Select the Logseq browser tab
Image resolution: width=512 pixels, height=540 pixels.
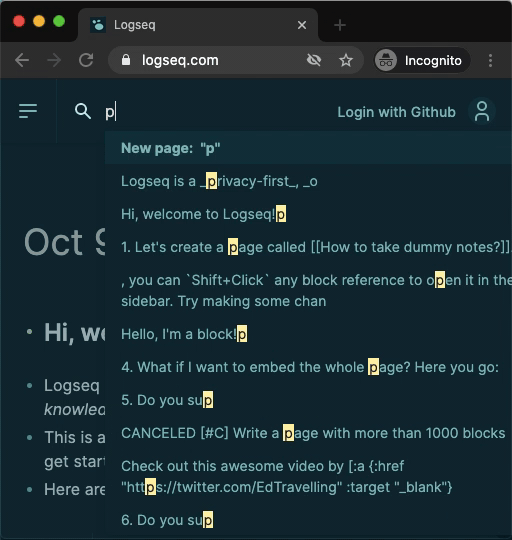[198, 25]
